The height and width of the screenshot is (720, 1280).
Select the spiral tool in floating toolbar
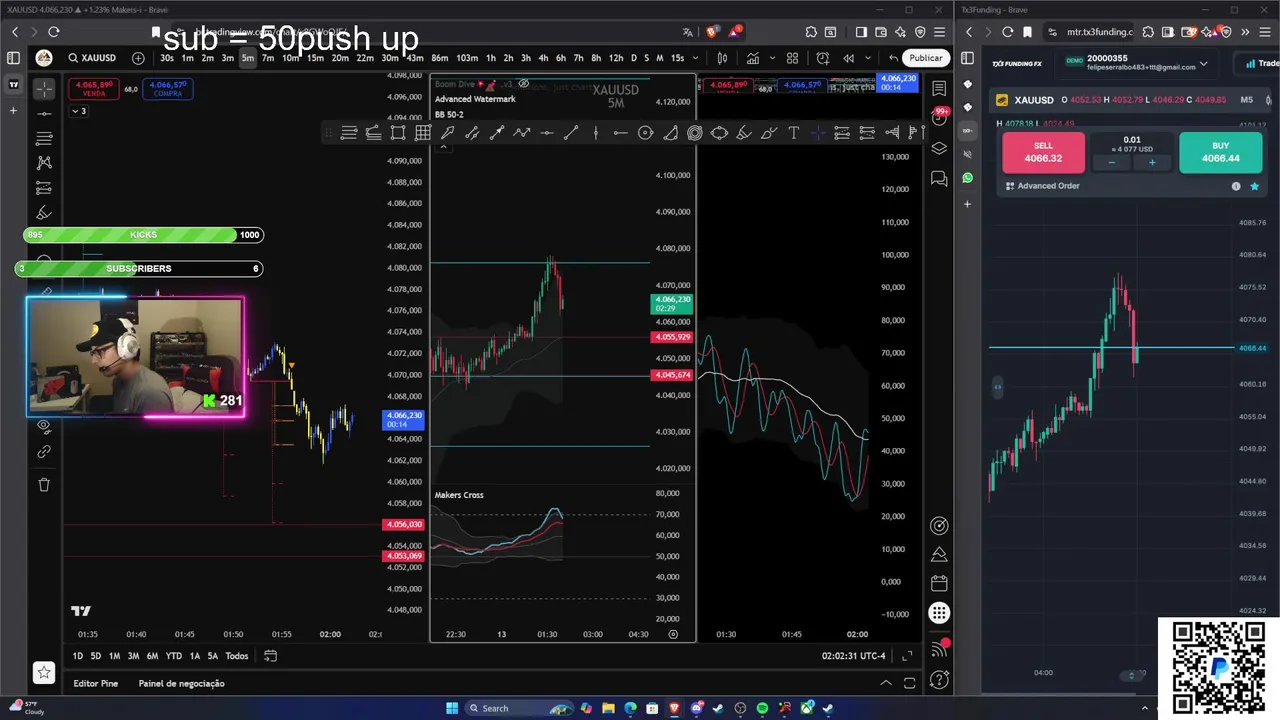point(694,133)
